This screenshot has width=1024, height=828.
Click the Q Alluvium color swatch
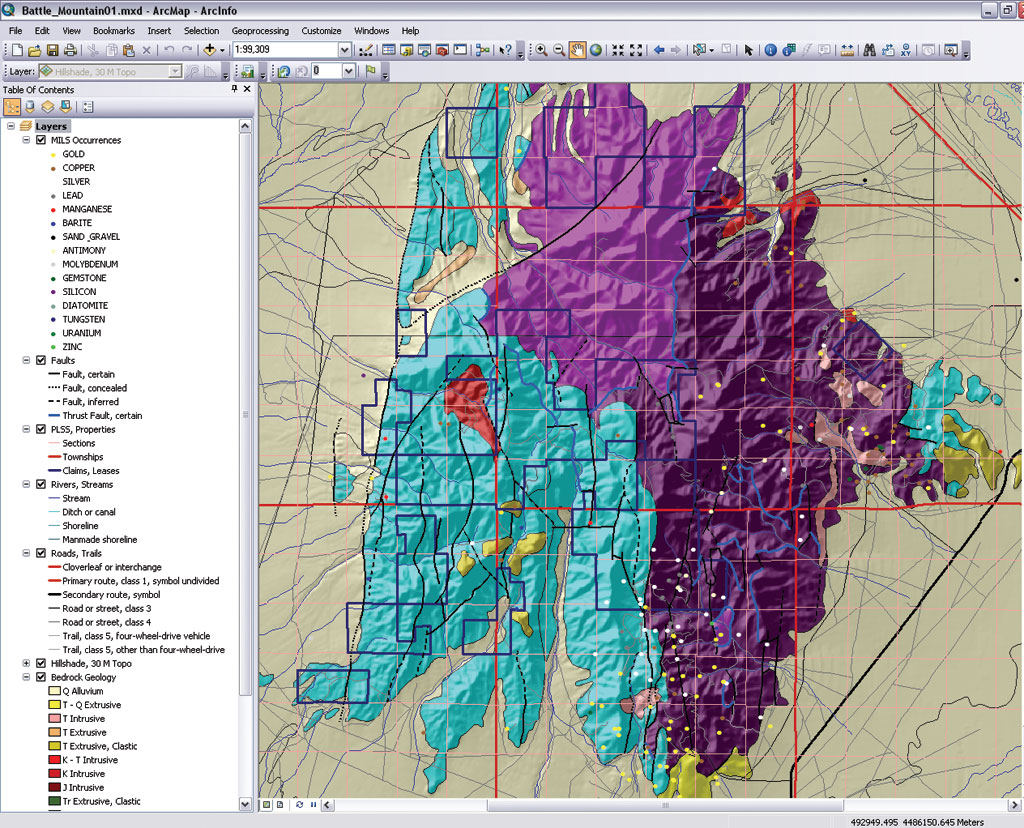[x=54, y=691]
